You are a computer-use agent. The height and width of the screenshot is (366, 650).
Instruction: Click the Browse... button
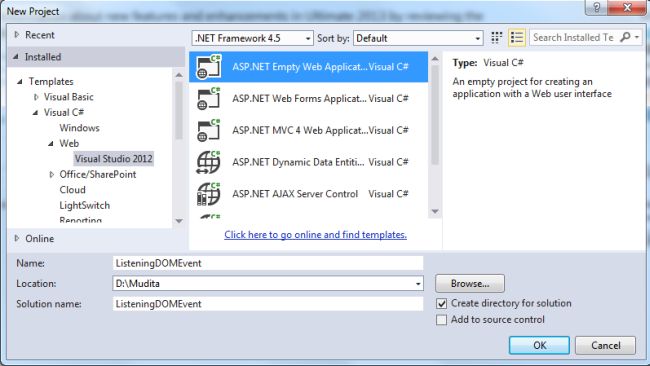(x=470, y=284)
